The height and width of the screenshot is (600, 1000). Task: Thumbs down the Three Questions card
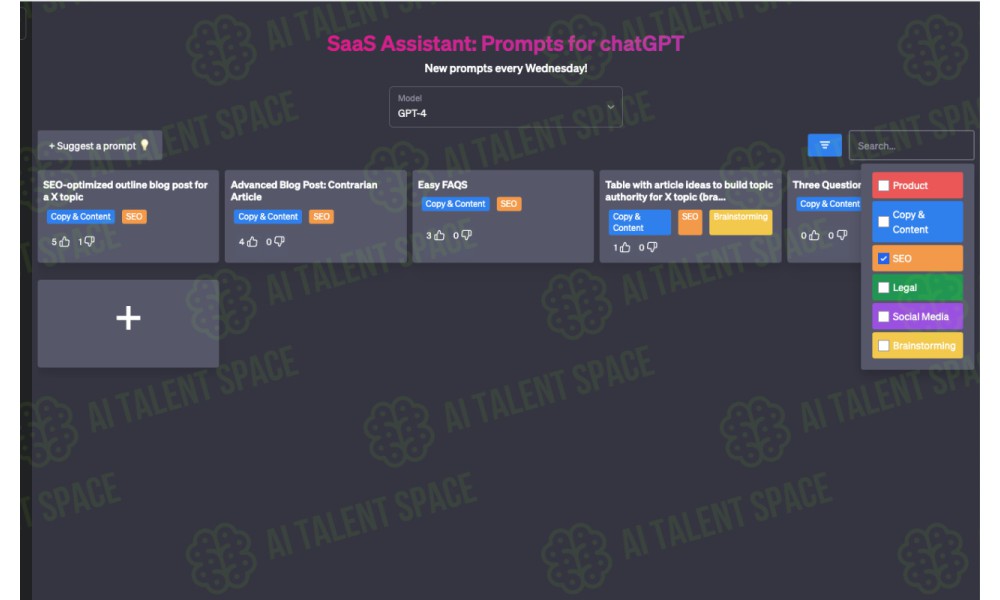(841, 235)
